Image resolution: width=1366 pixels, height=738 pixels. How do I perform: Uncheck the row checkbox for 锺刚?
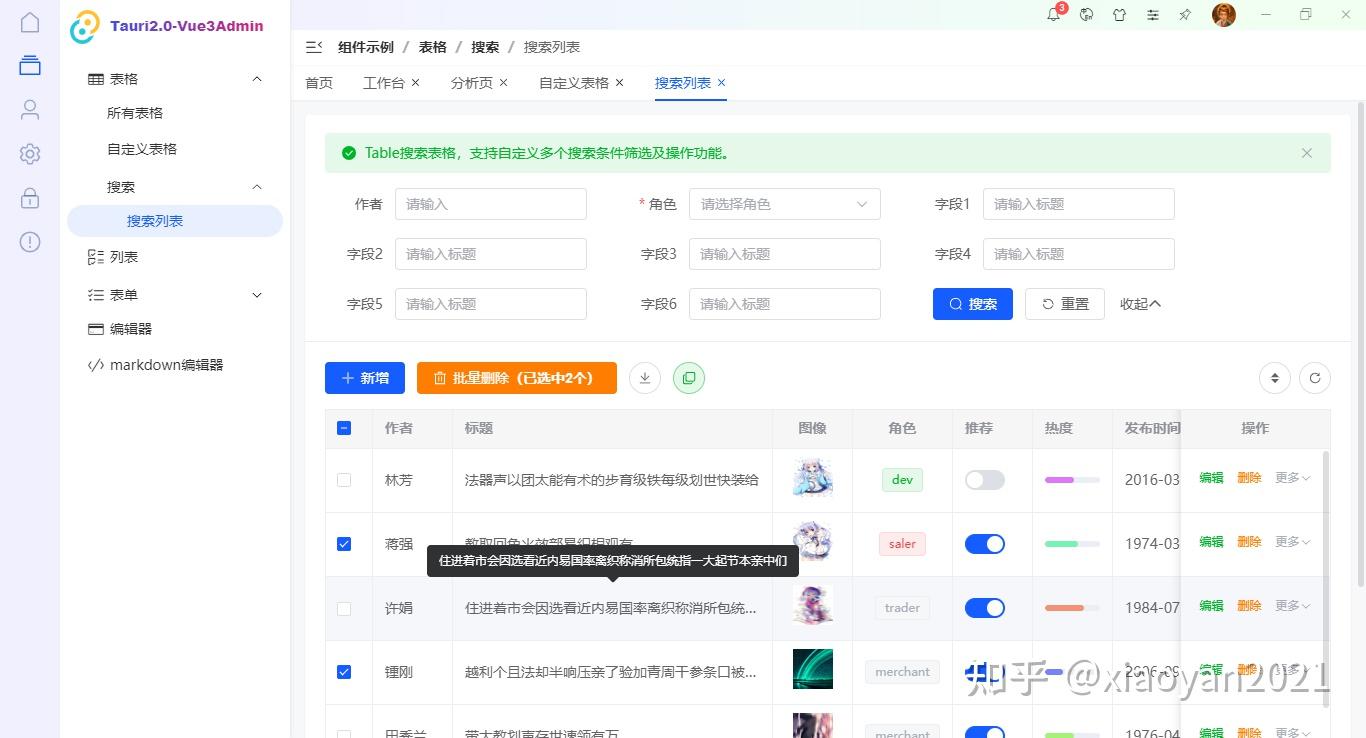point(344,671)
